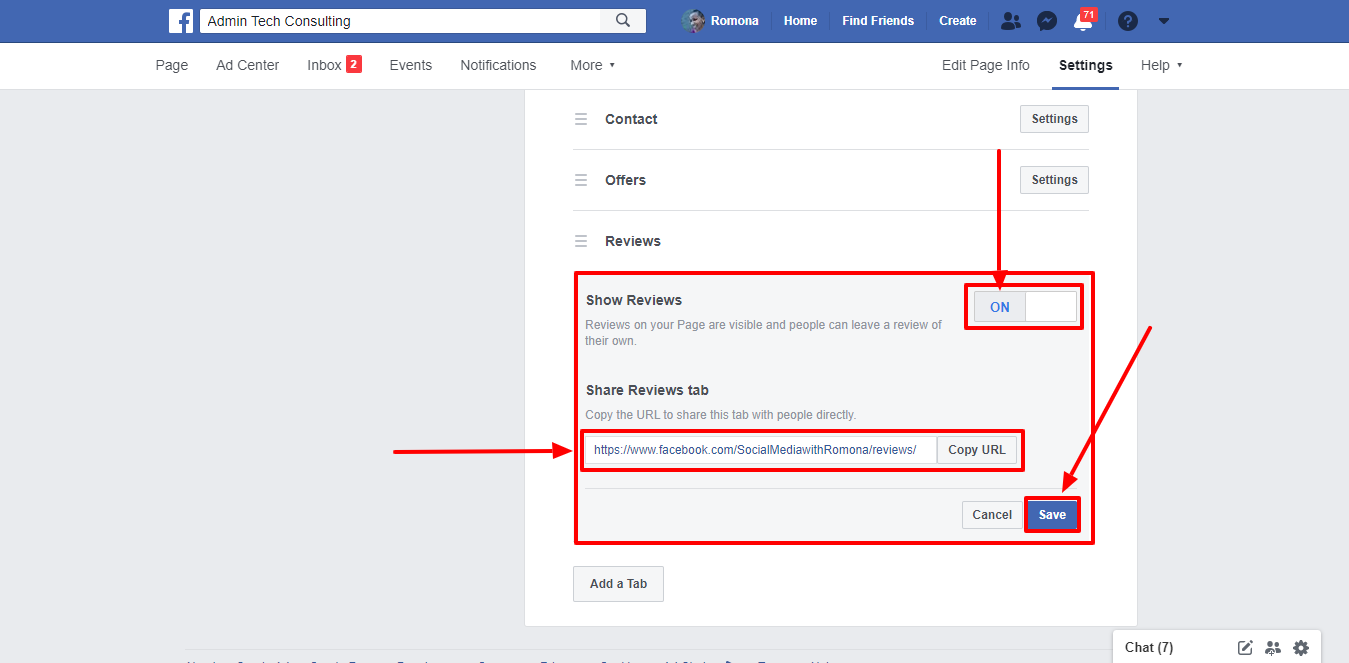
Task: Click the Offers row drag handle
Action: 580,180
